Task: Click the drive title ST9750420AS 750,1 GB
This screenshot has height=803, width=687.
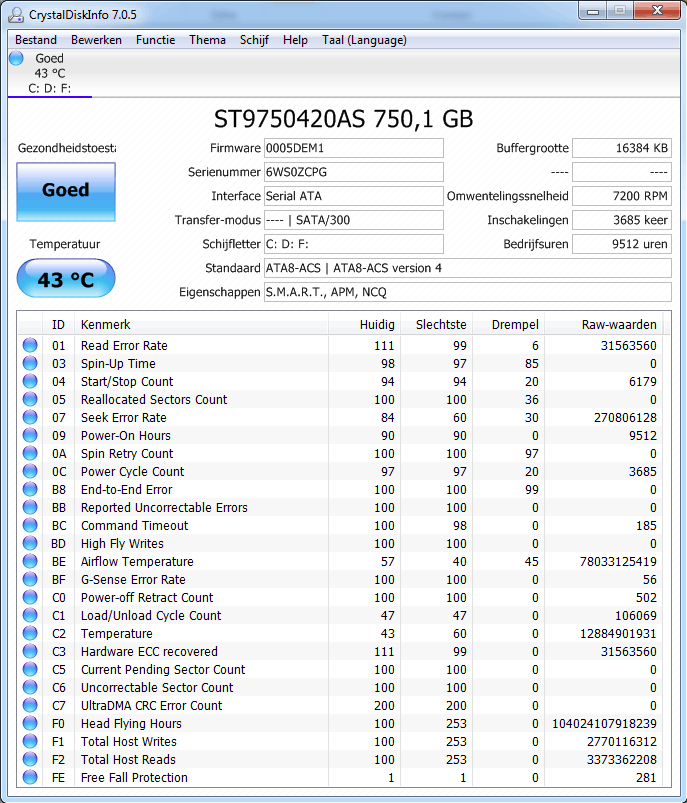Action: (343, 119)
